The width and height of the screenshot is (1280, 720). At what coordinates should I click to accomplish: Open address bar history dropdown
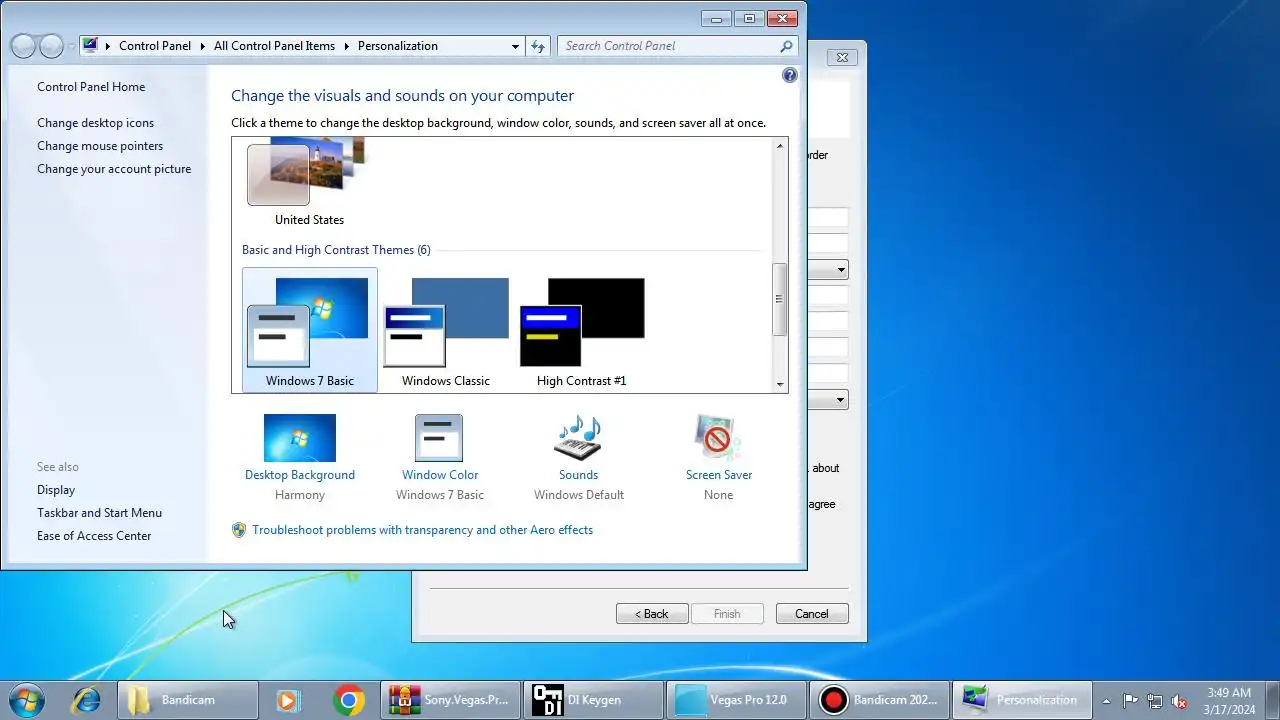515,46
